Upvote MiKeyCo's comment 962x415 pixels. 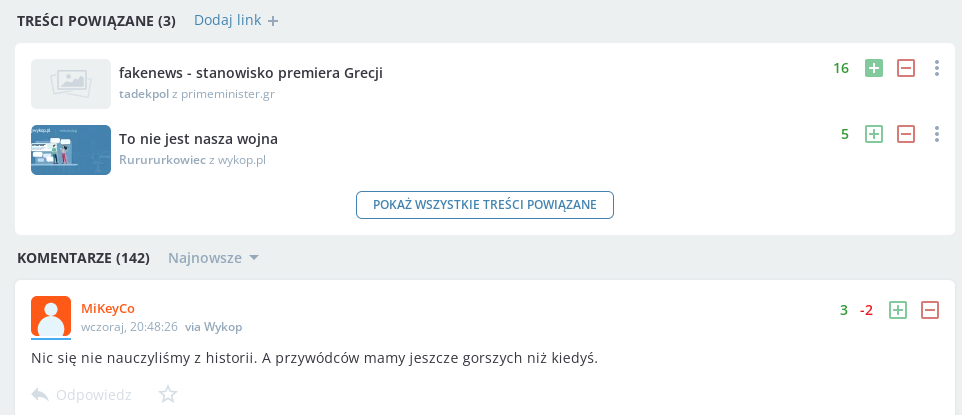click(898, 310)
